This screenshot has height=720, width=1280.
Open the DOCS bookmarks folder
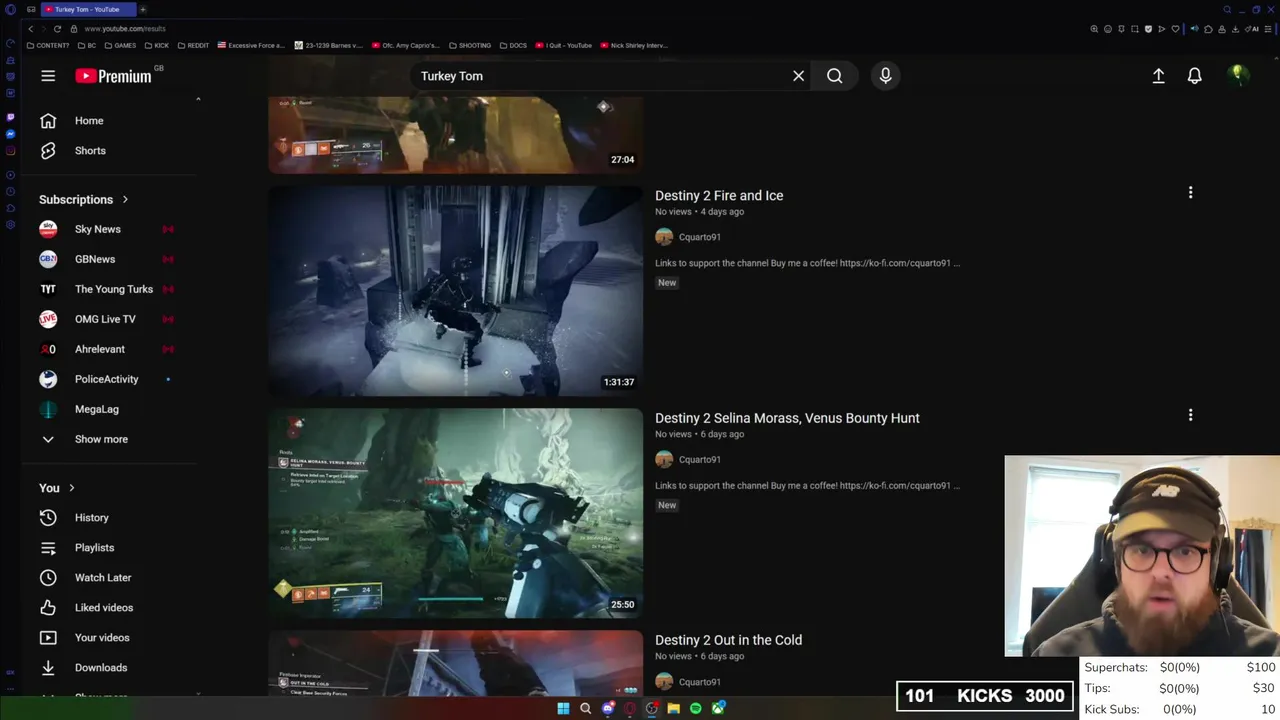[x=513, y=45]
